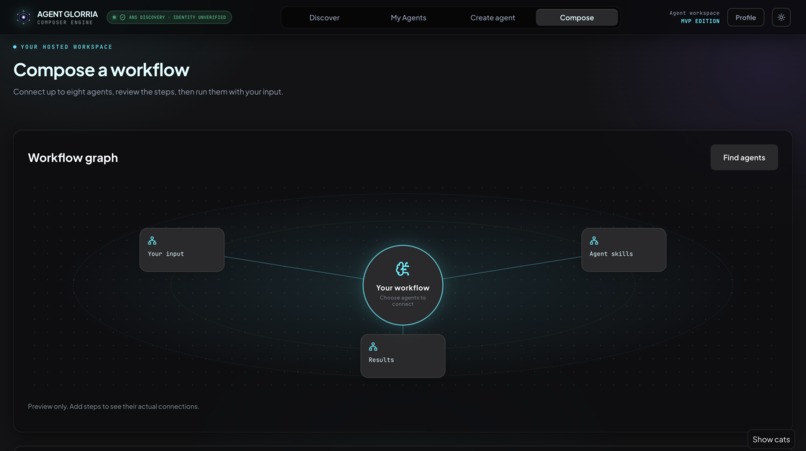Go to the Create agent tab
Screen dimensions: 806x451
tap(492, 17)
